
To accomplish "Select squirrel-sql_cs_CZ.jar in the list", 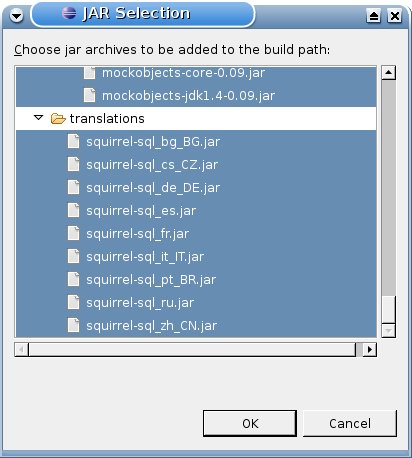I will (x=196, y=165).
